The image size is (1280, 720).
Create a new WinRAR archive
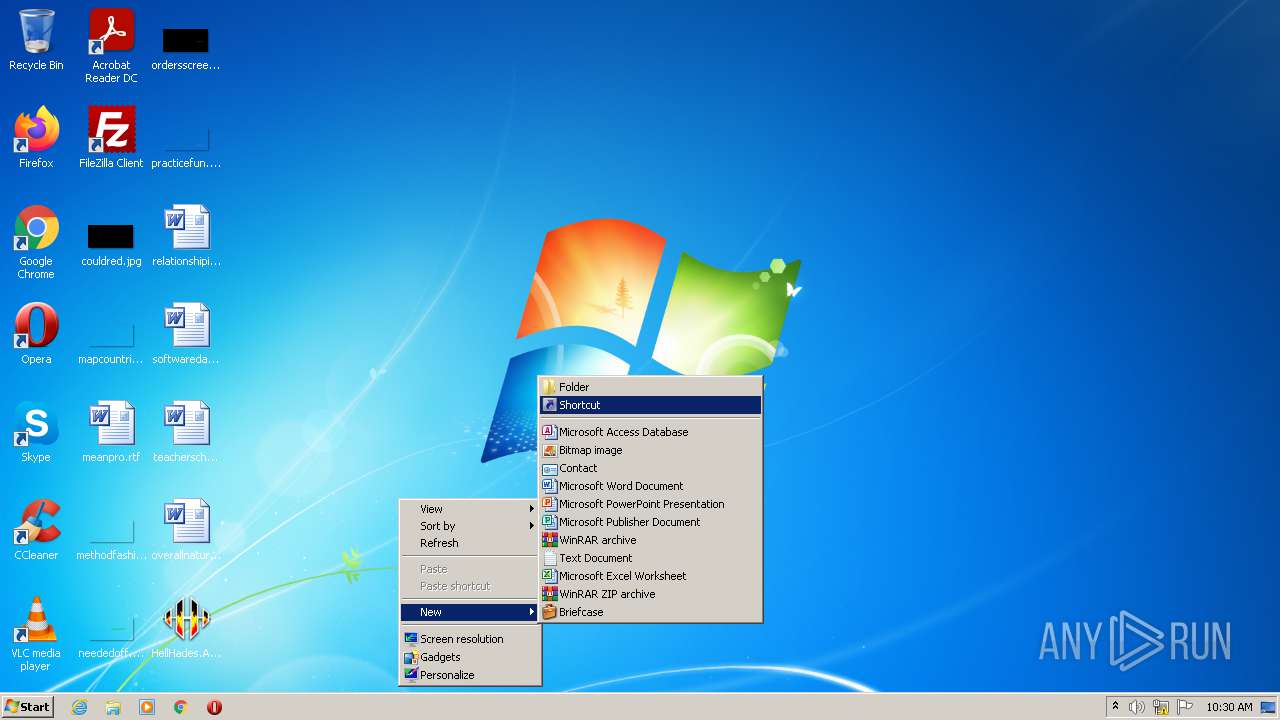(651, 540)
